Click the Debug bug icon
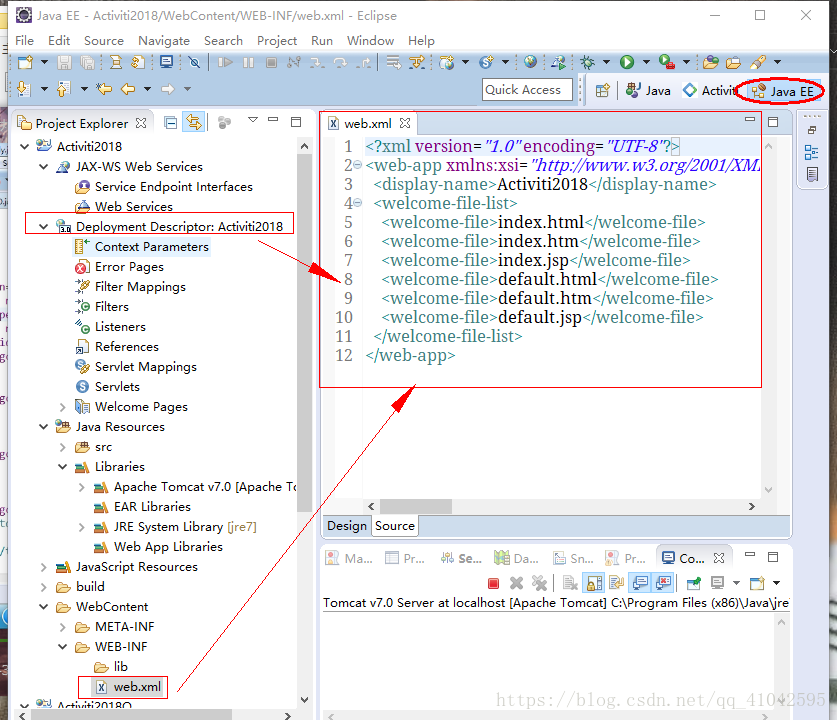 pyautogui.click(x=587, y=62)
